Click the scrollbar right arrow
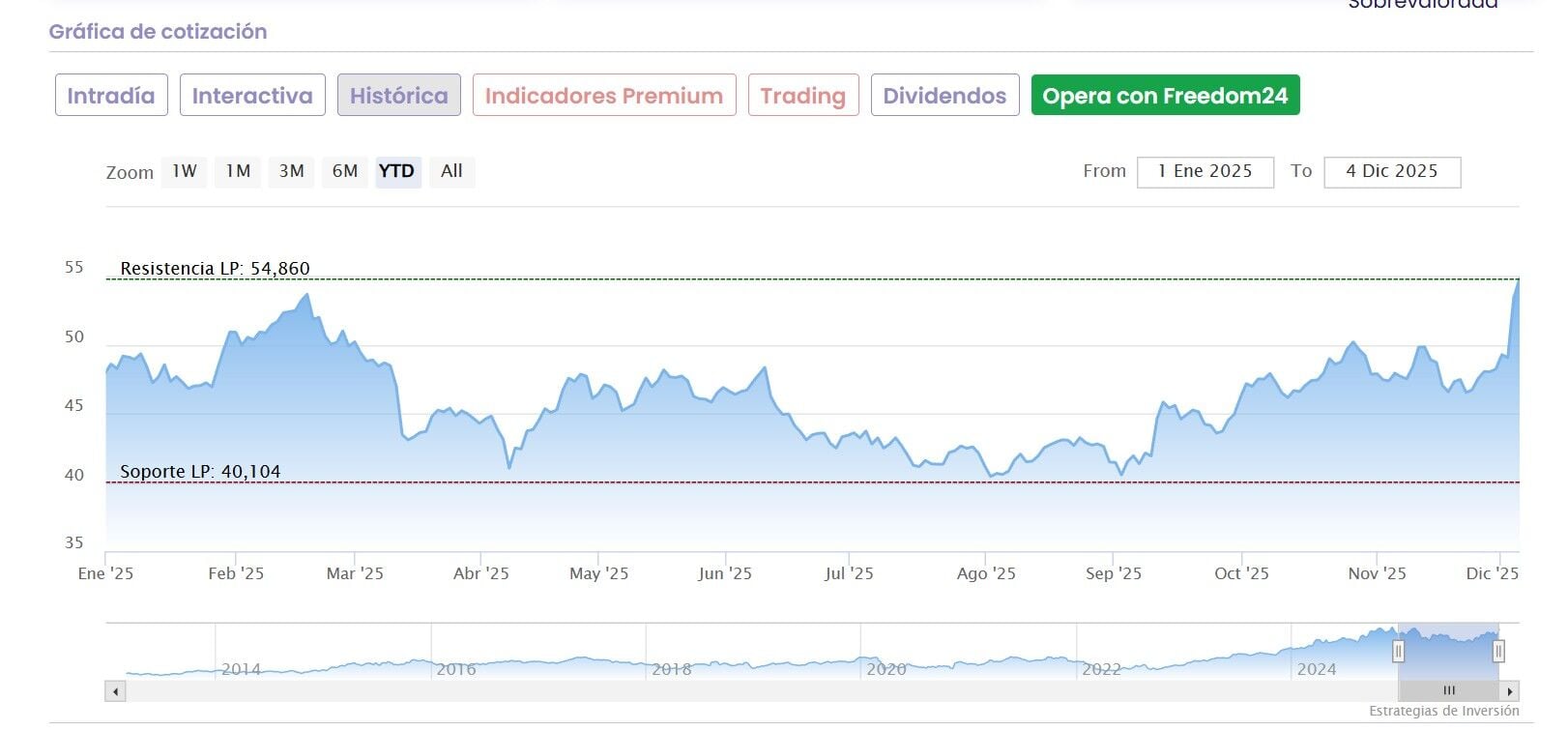1568x731 pixels. [1510, 691]
